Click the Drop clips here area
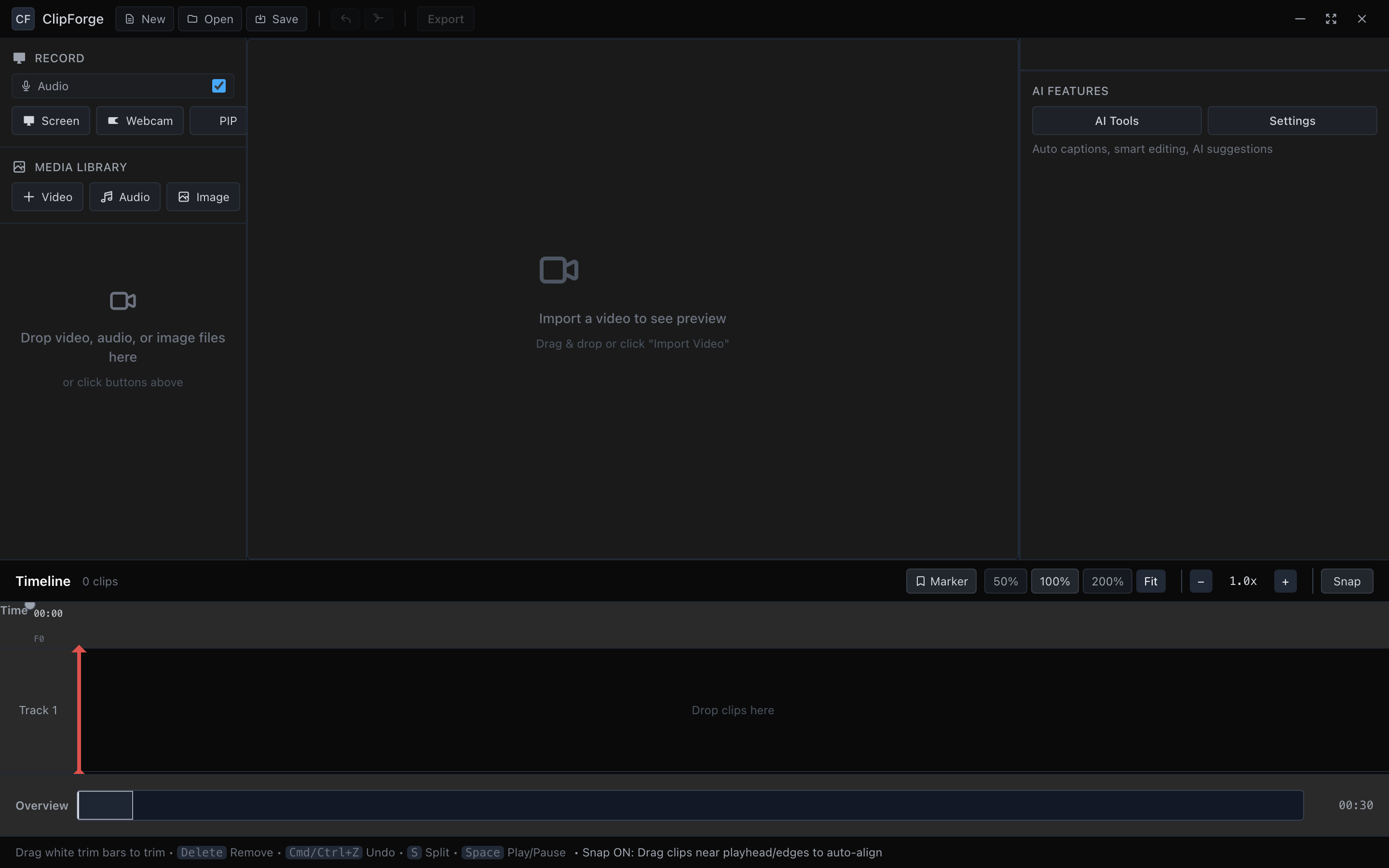Screen dimensions: 1389x868 click(x=733, y=710)
